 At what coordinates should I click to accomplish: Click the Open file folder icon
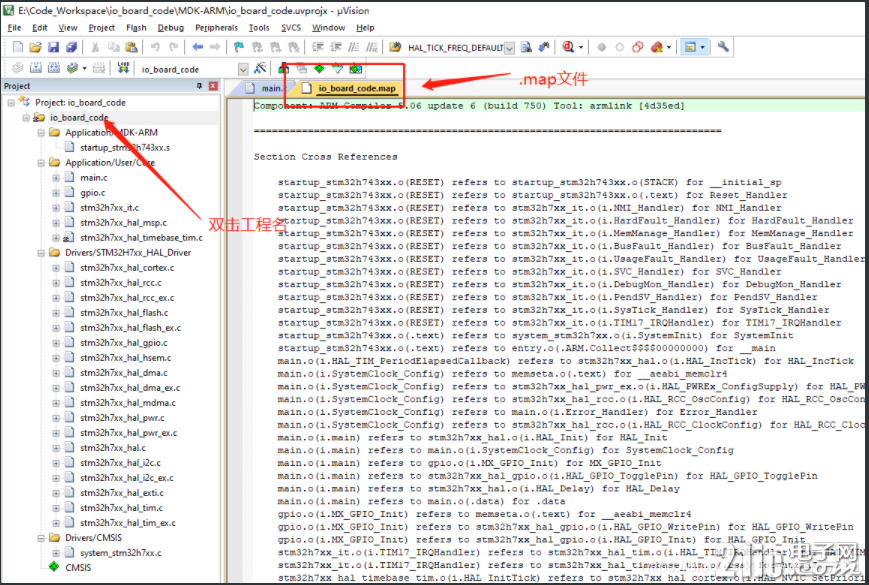(x=35, y=48)
